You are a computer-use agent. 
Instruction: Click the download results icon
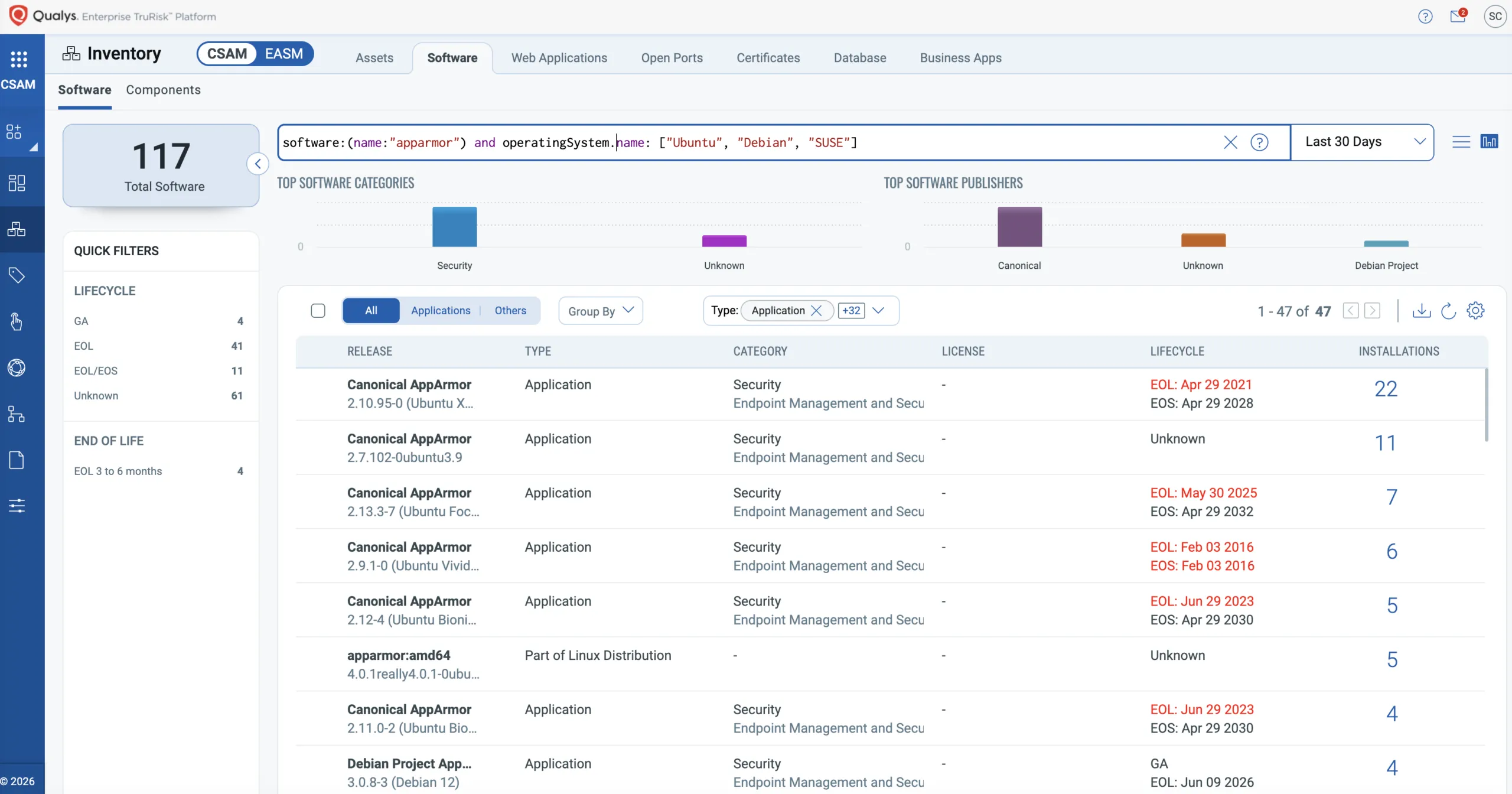point(1421,311)
